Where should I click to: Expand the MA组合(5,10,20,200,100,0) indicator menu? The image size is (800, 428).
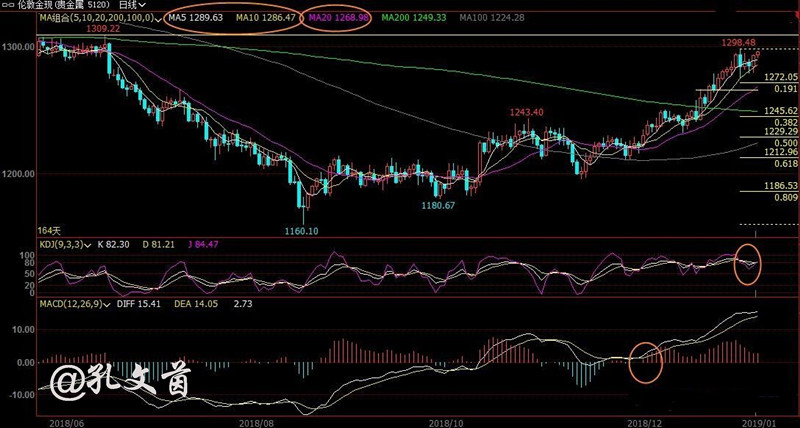pos(101,18)
